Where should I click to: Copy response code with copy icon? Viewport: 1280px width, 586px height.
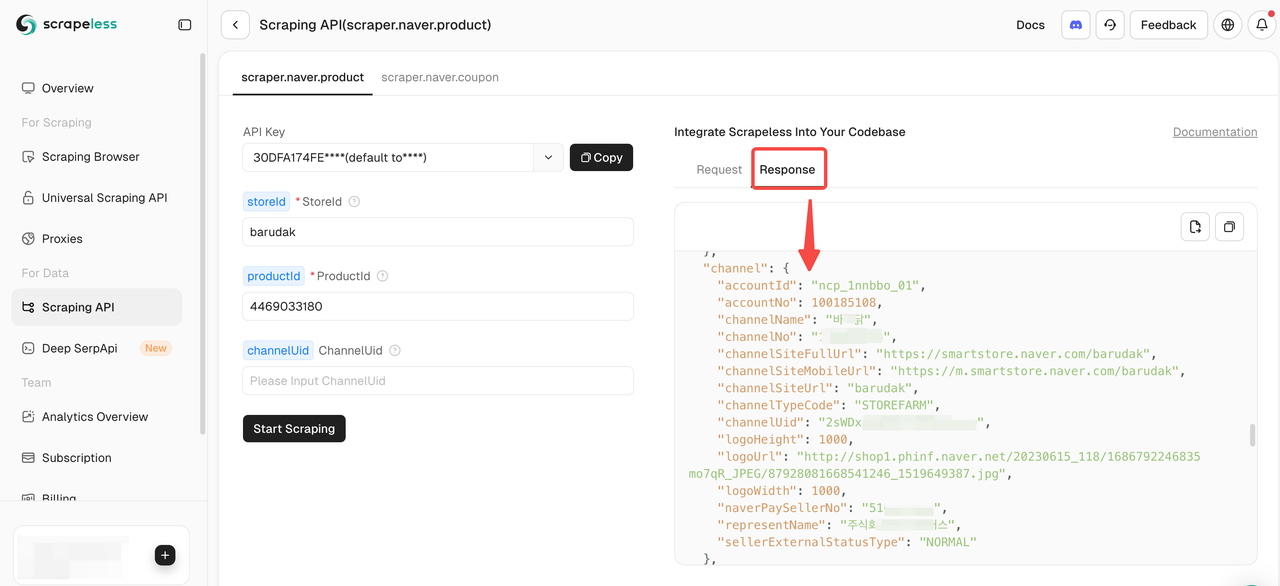pyautogui.click(x=1229, y=227)
